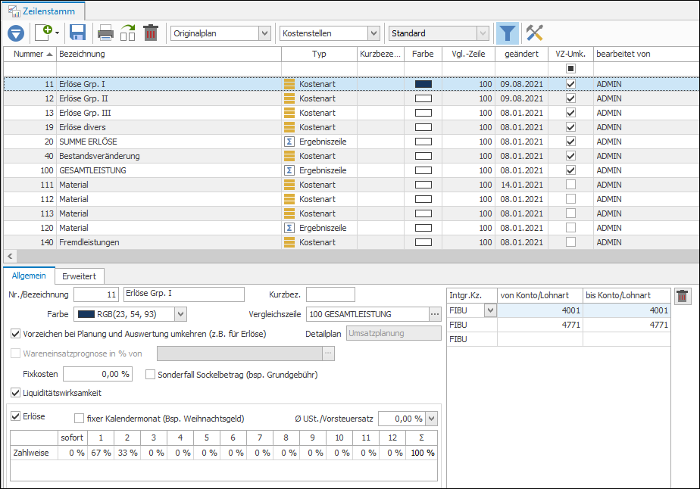The height and width of the screenshot is (489, 700).
Task: Click the Farbe swatch in Erlöse divers row
Action: pos(423,127)
